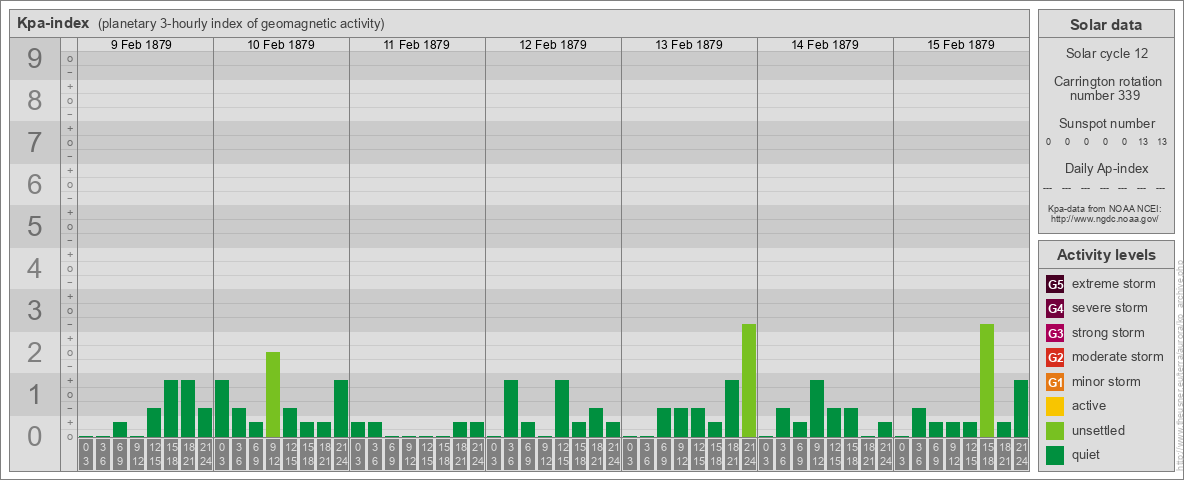Click the 10 Feb 21-24h quiet bar
This screenshot has height=480, width=1184.
[x=341, y=408]
